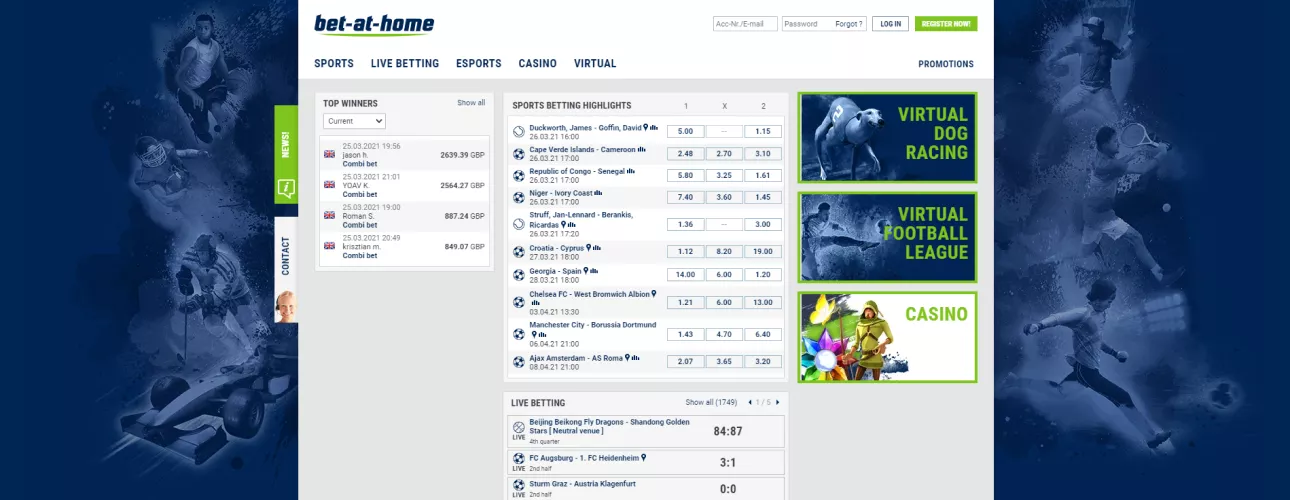Image resolution: width=1290 pixels, height=500 pixels.
Task: Click location pin icon for Georgia - Spain
Action: pos(584,270)
